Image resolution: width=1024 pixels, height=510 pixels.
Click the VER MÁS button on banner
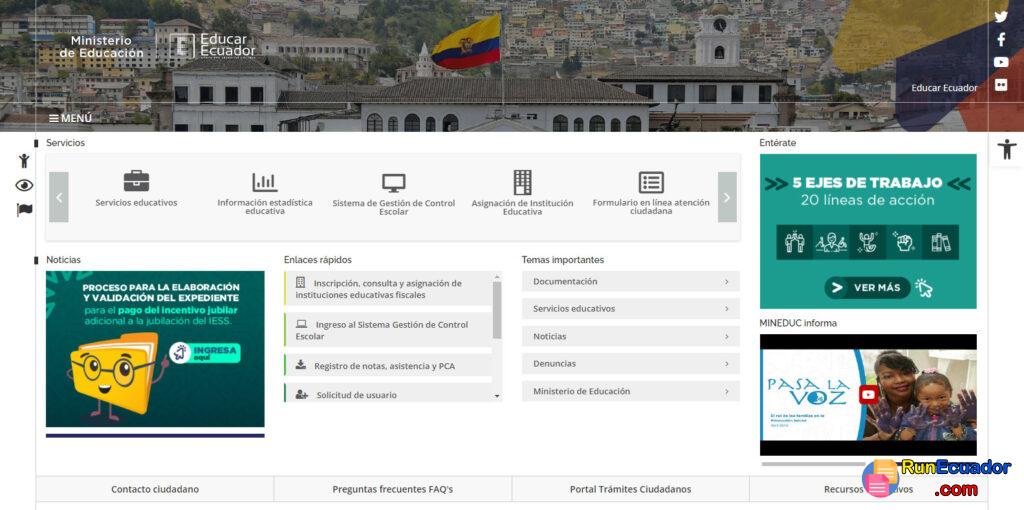(x=867, y=287)
